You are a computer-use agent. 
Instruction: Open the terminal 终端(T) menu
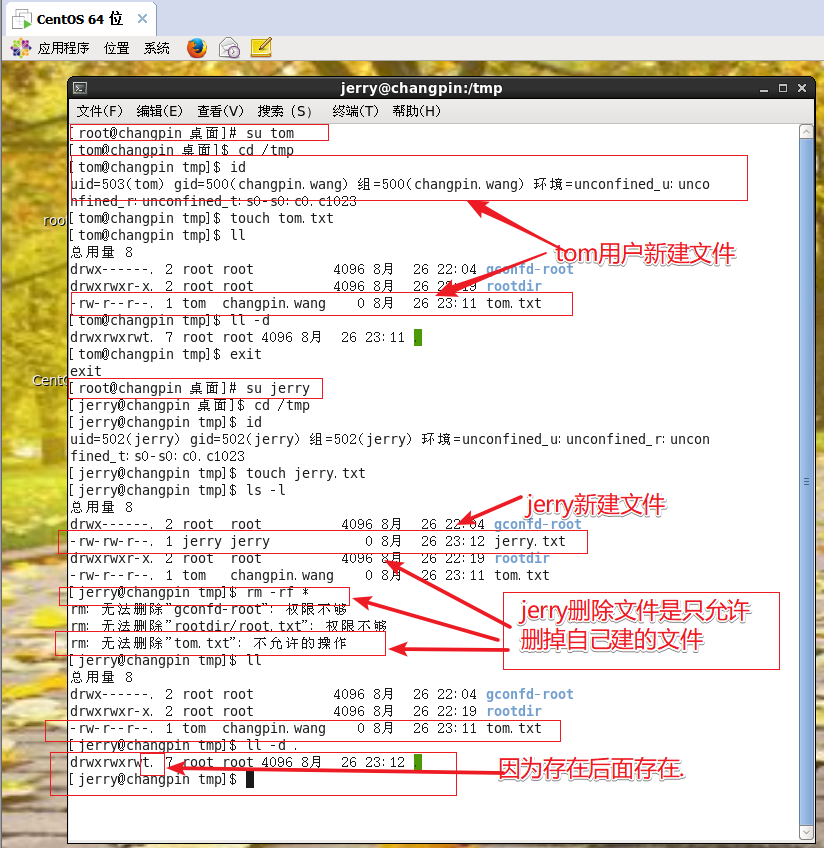point(355,111)
